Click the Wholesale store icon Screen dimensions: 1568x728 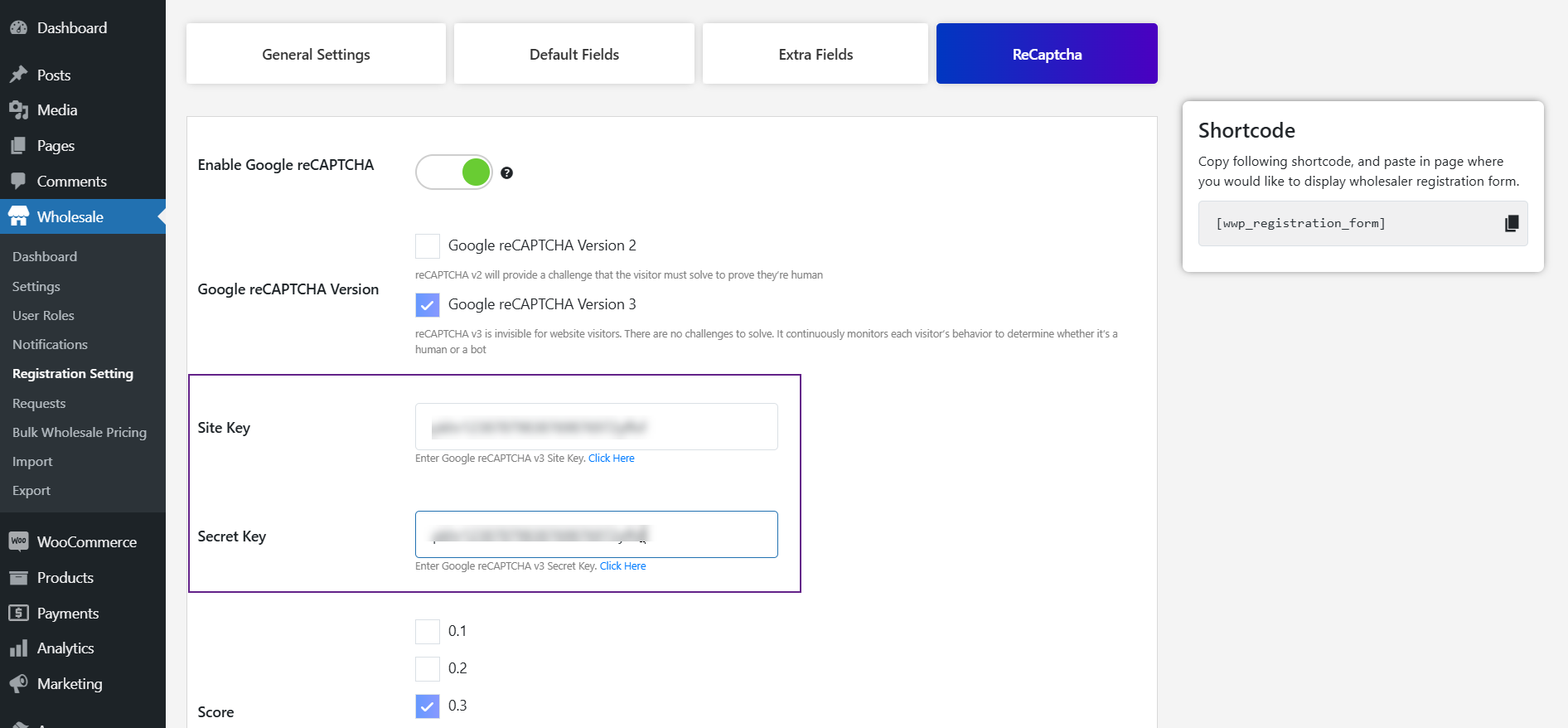(18, 216)
